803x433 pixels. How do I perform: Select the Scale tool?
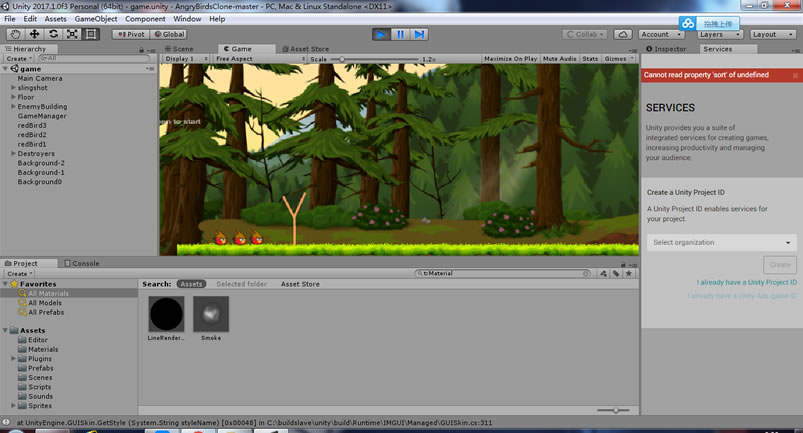72,34
